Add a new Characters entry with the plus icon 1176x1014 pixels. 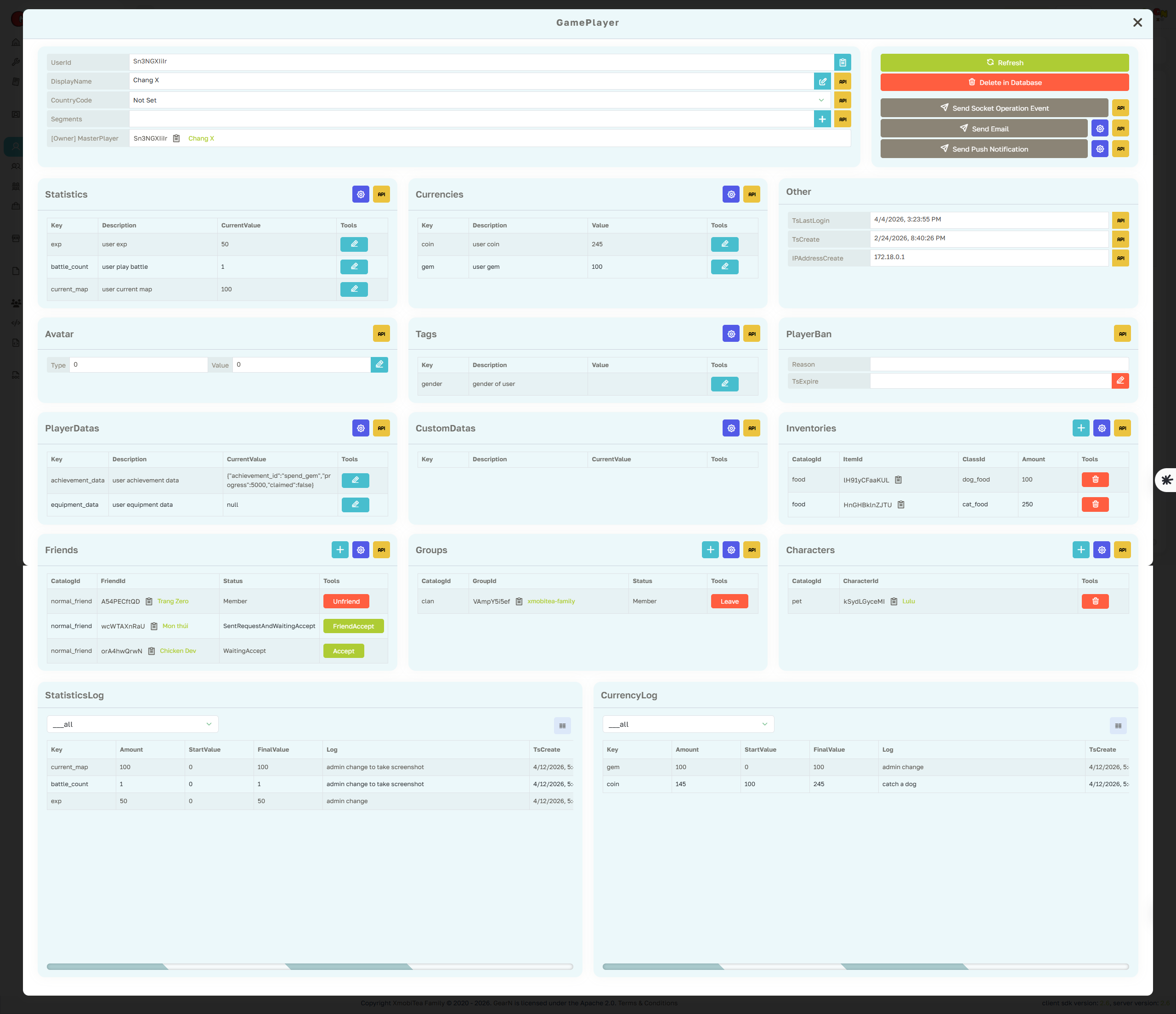pyautogui.click(x=1080, y=549)
